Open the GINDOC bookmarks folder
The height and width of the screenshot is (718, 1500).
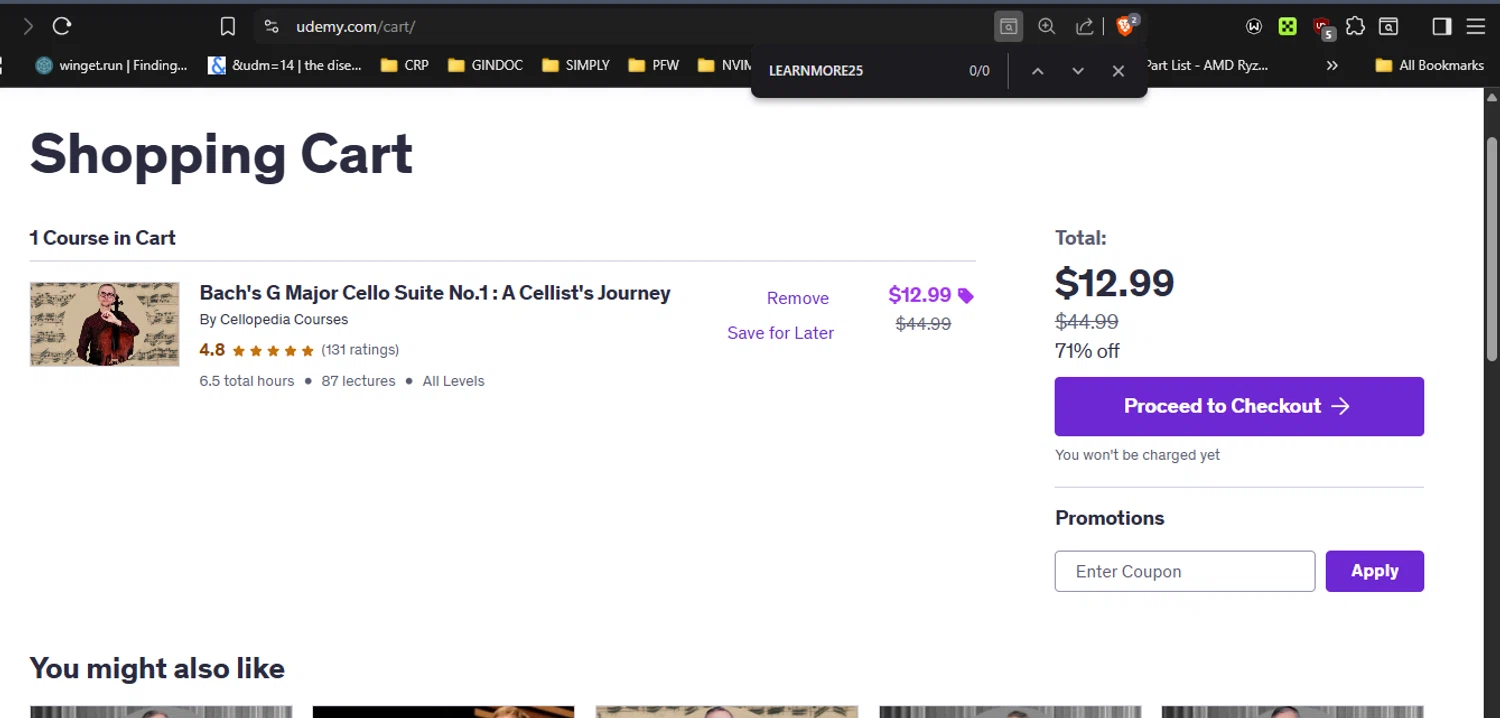pyautogui.click(x=486, y=65)
